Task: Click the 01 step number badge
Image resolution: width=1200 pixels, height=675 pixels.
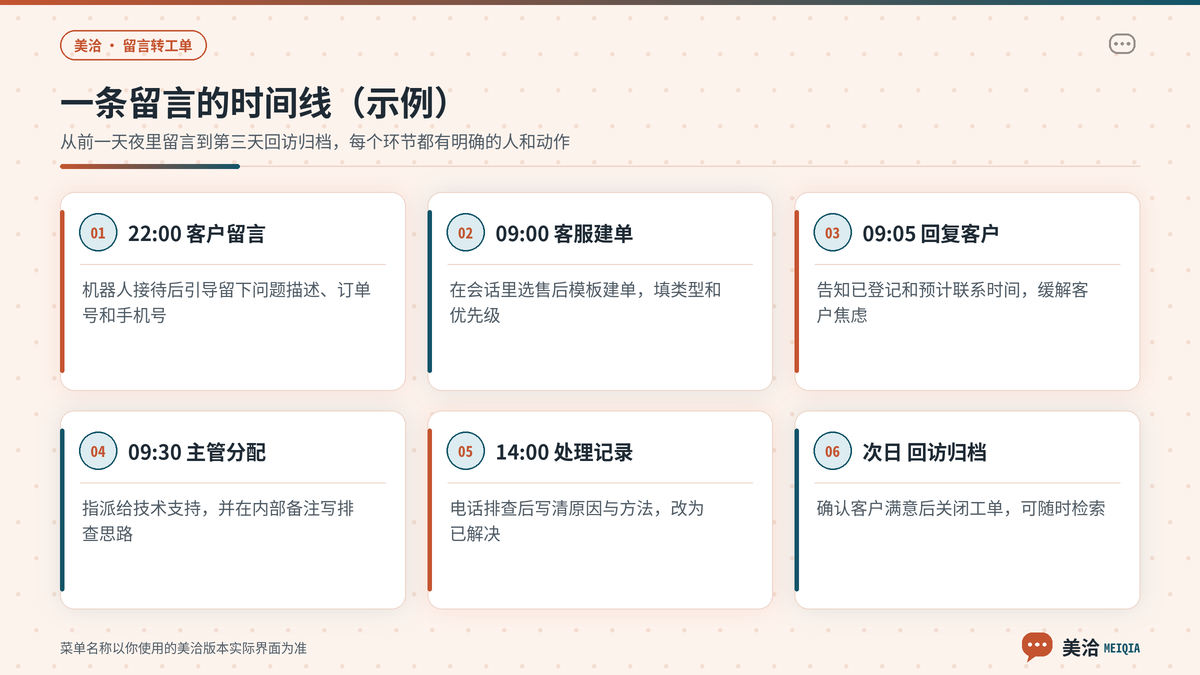Action: pos(98,233)
